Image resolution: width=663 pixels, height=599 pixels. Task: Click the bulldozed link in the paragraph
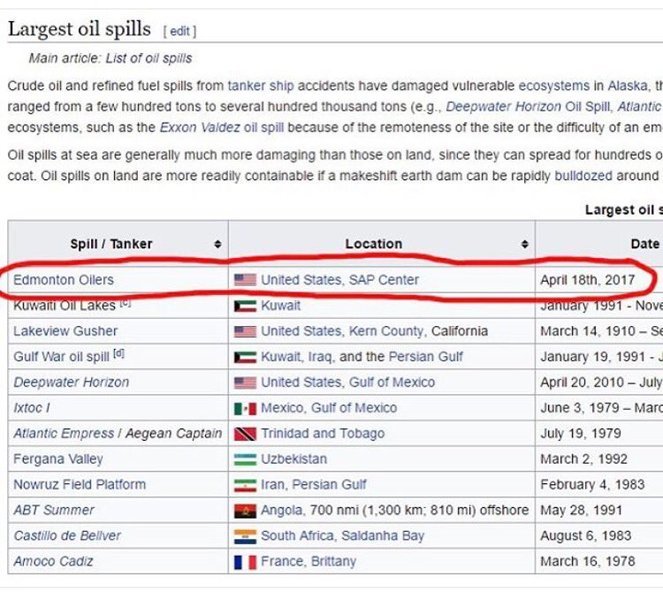583,175
